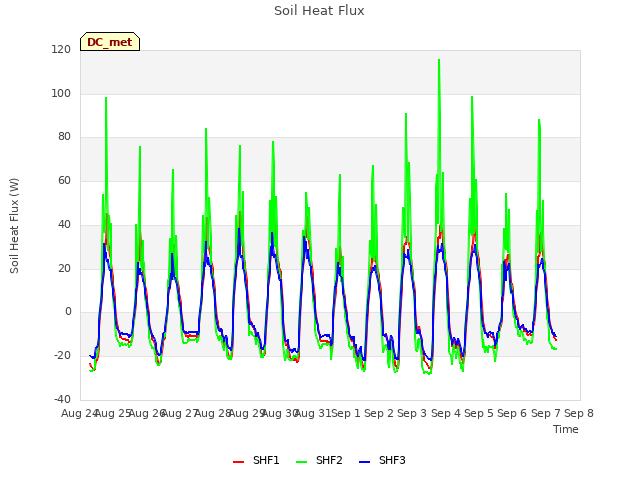Screen dimensions: 640x480
Task: Click the 0 y-axis tick label
Action: click(x=68, y=312)
